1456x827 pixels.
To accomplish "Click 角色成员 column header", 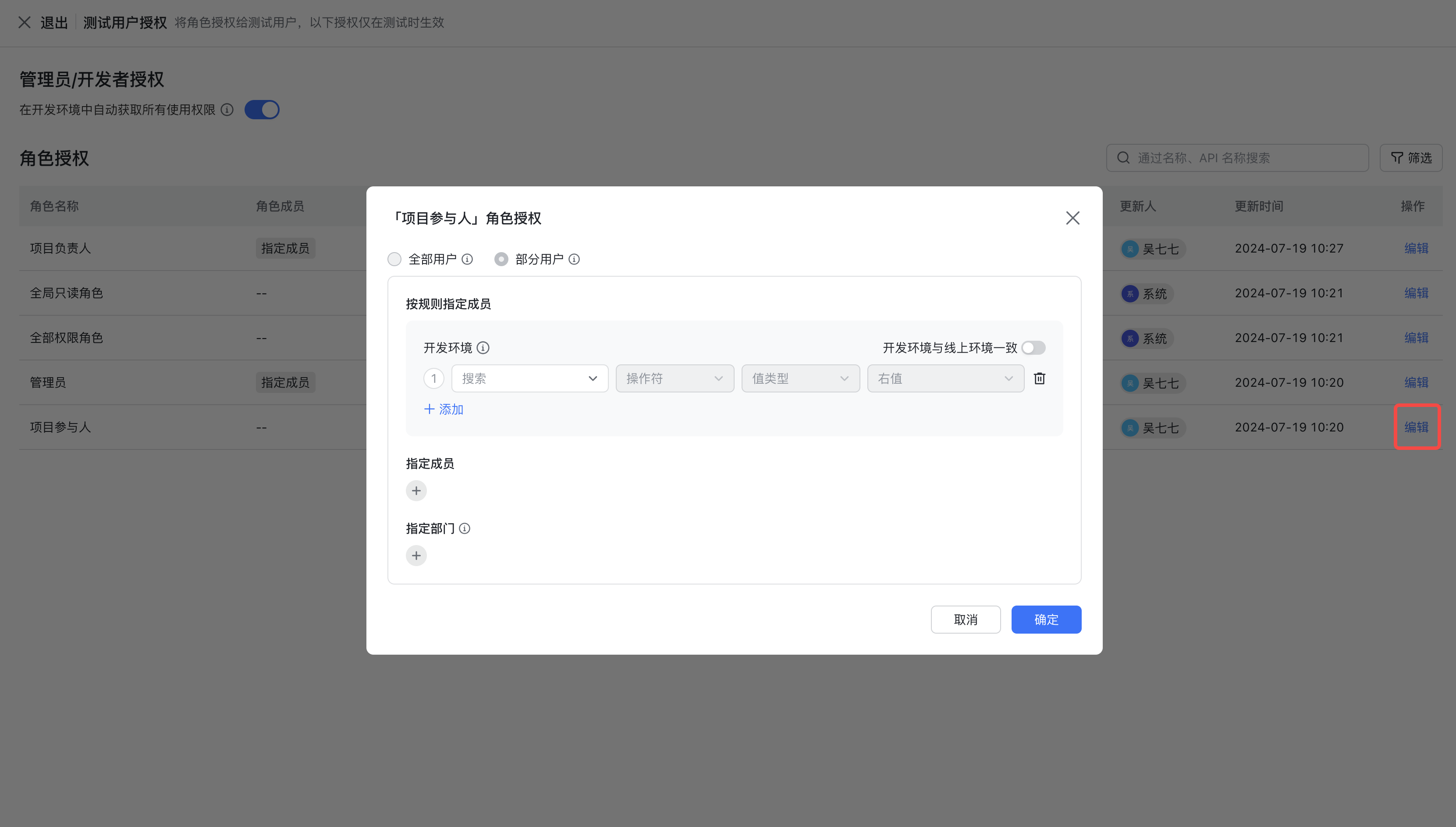I will tap(280, 206).
